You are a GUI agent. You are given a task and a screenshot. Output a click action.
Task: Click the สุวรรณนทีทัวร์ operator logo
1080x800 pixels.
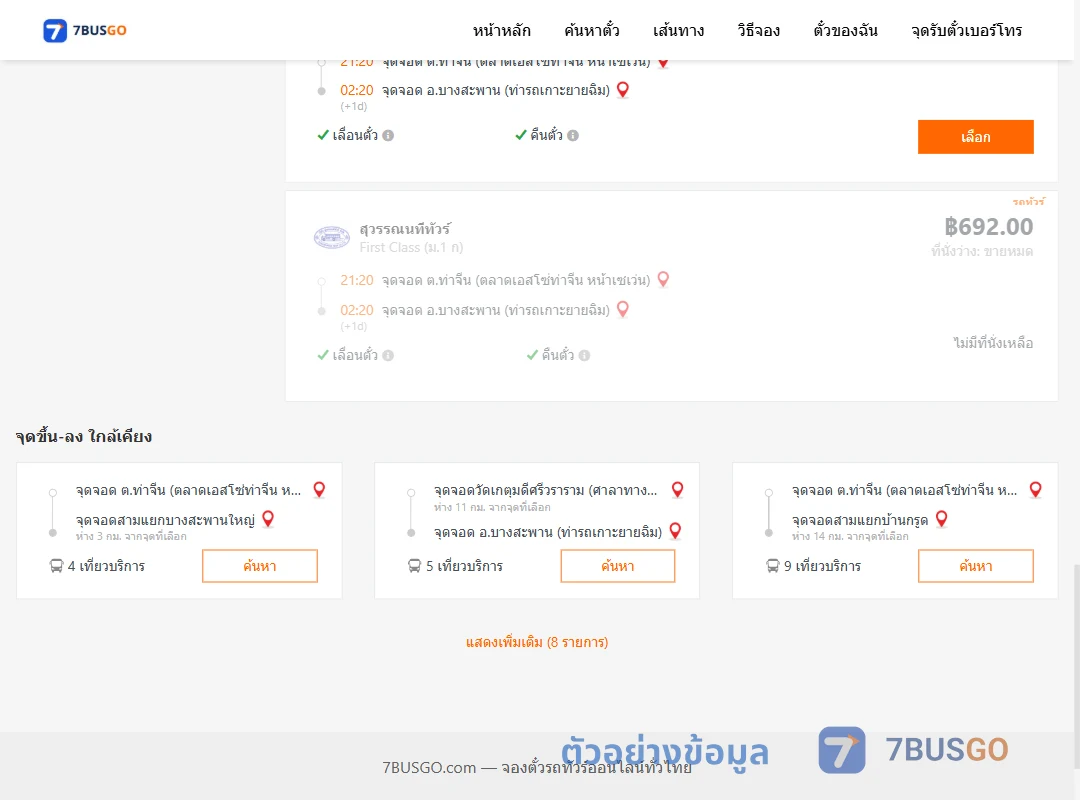click(x=332, y=237)
